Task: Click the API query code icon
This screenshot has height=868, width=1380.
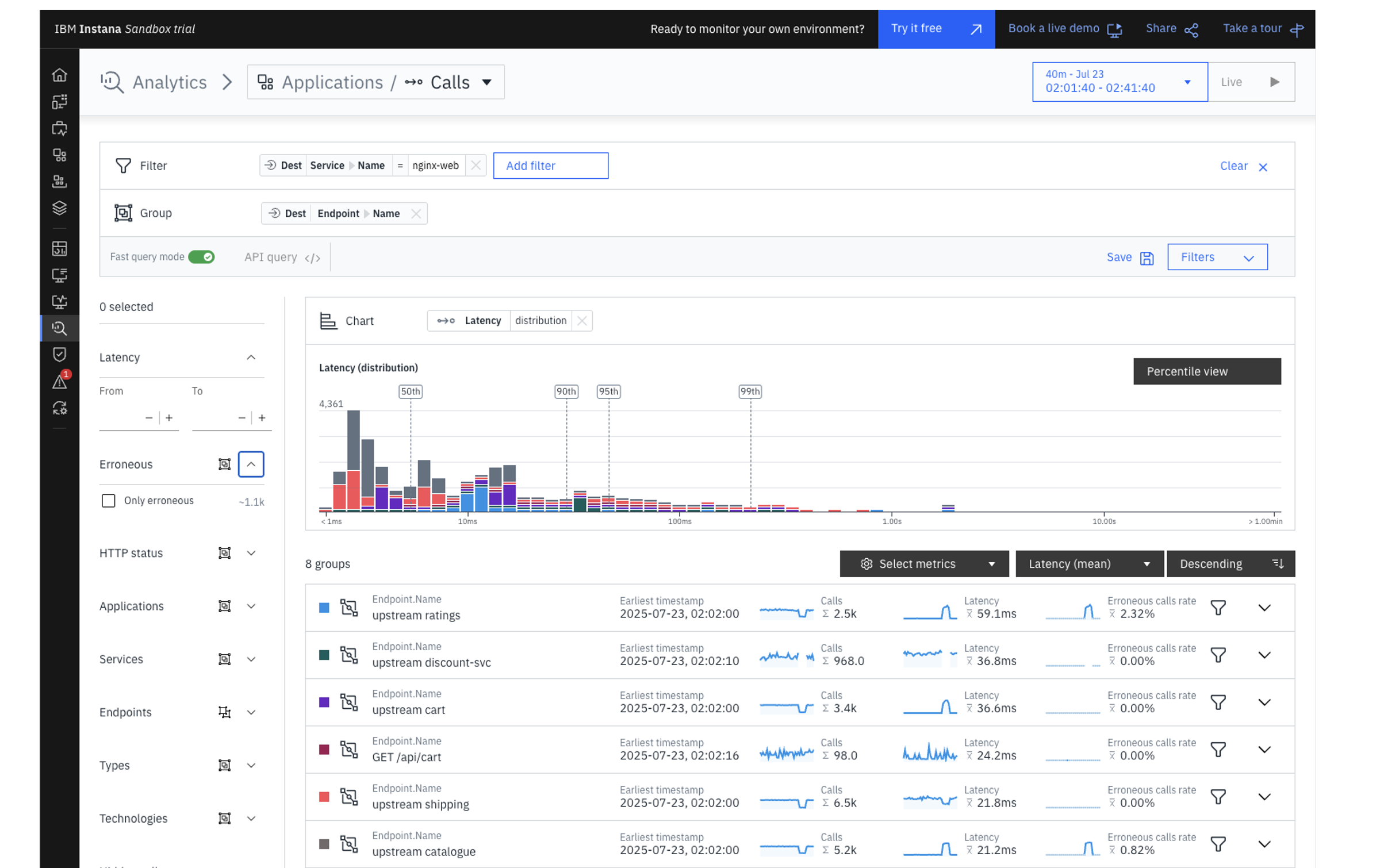Action: 312,258
